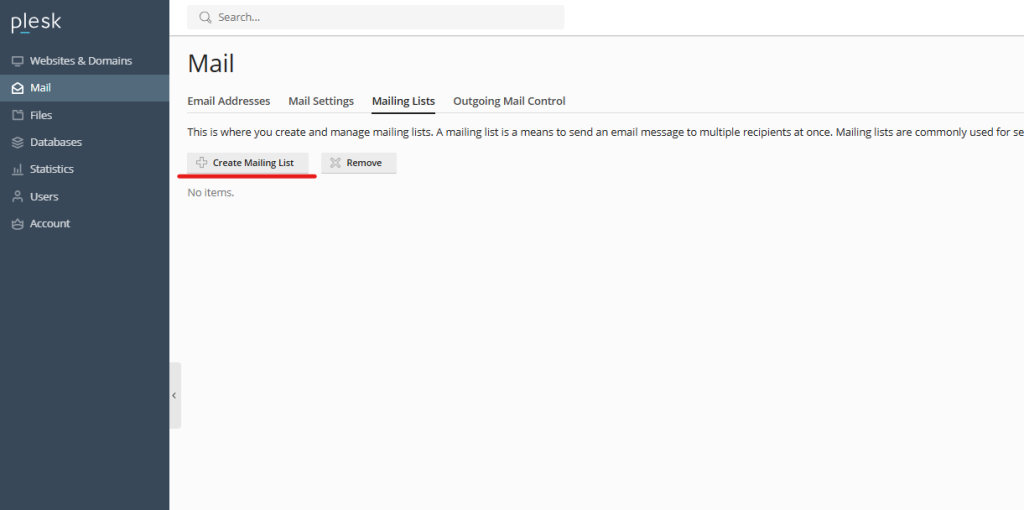Click the Plesk logo

pyautogui.click(x=36, y=23)
